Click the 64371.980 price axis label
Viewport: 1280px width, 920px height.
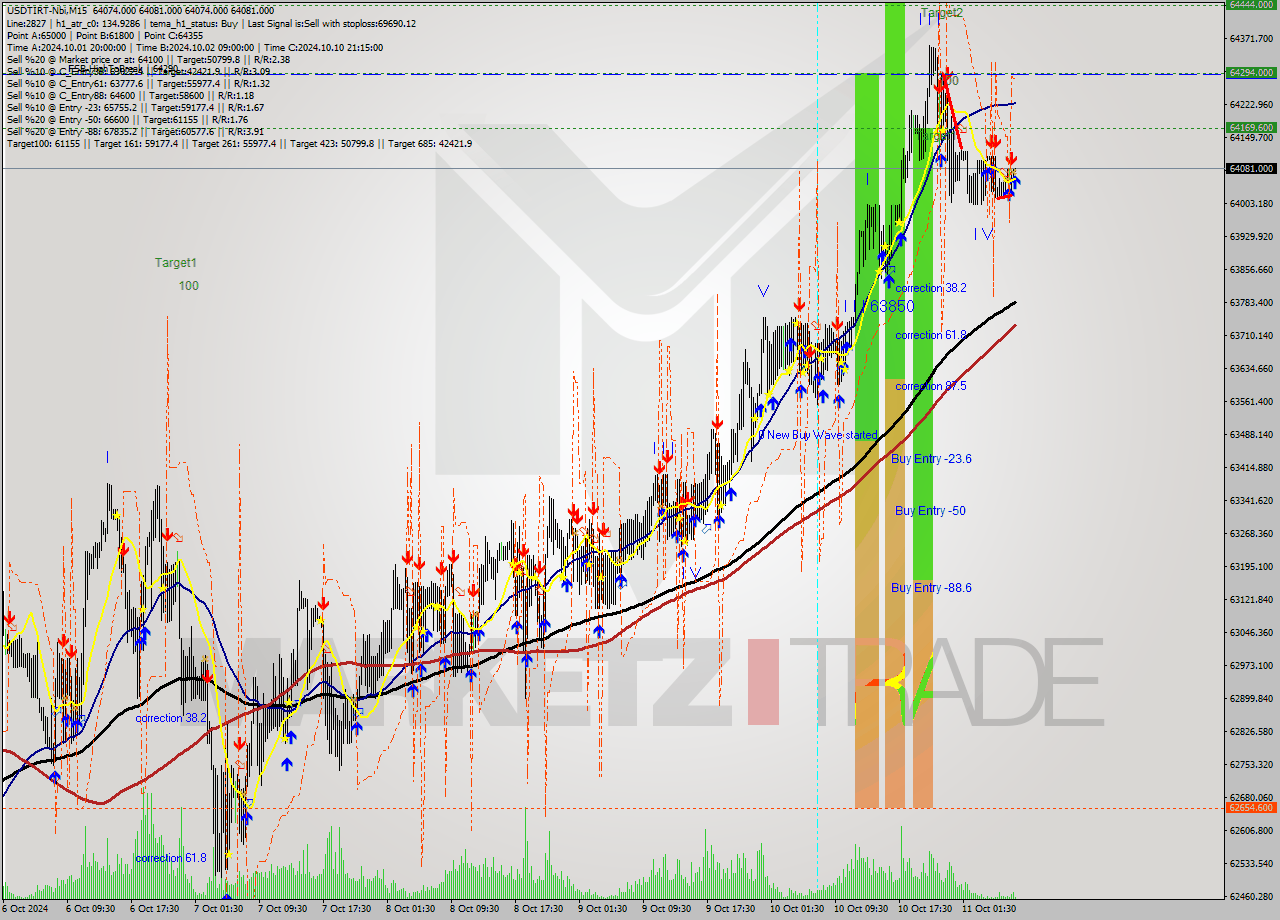1250,39
